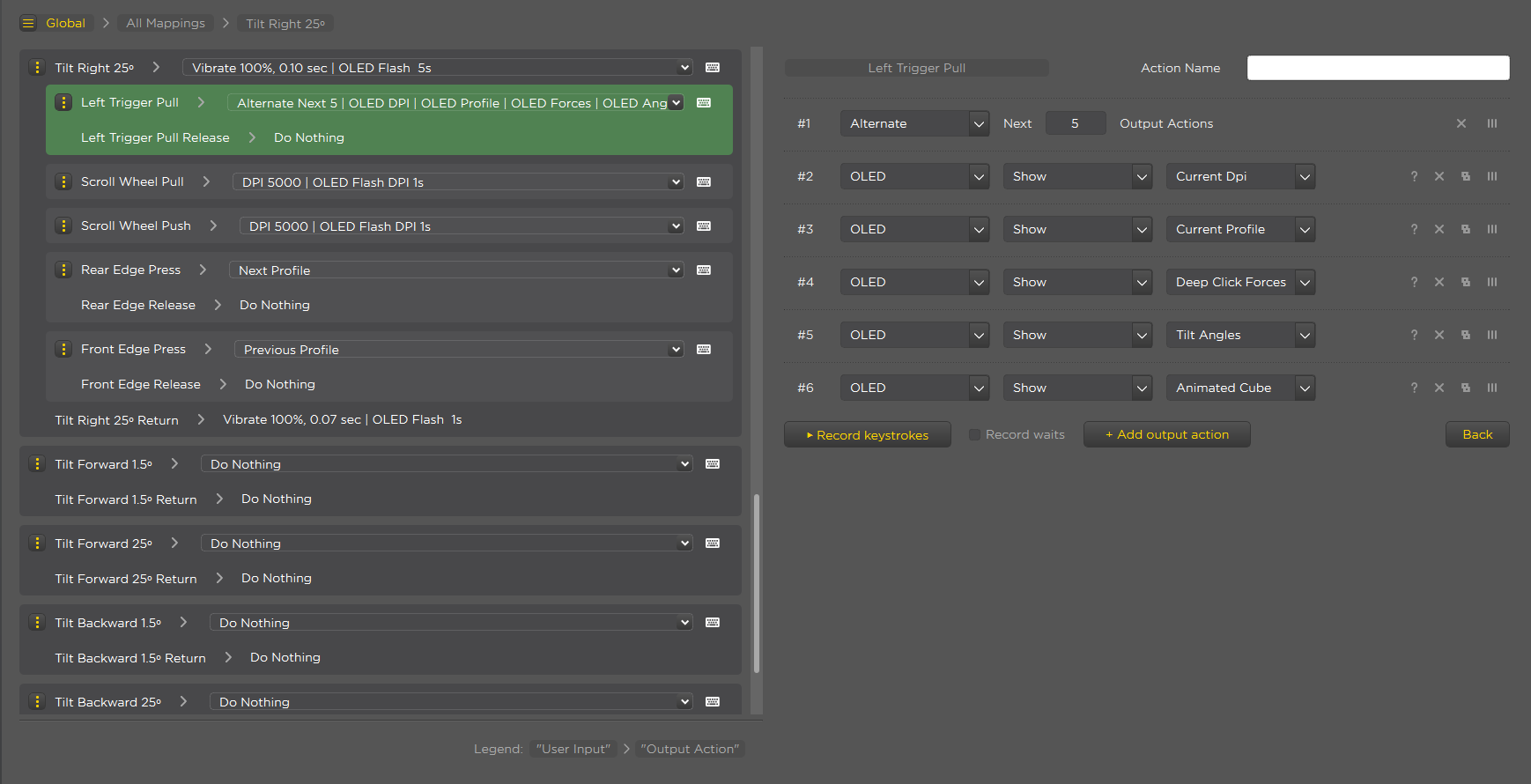The image size is (1531, 784).
Task: Click the keyboard icon on Front Edge Press row
Action: tap(704, 350)
